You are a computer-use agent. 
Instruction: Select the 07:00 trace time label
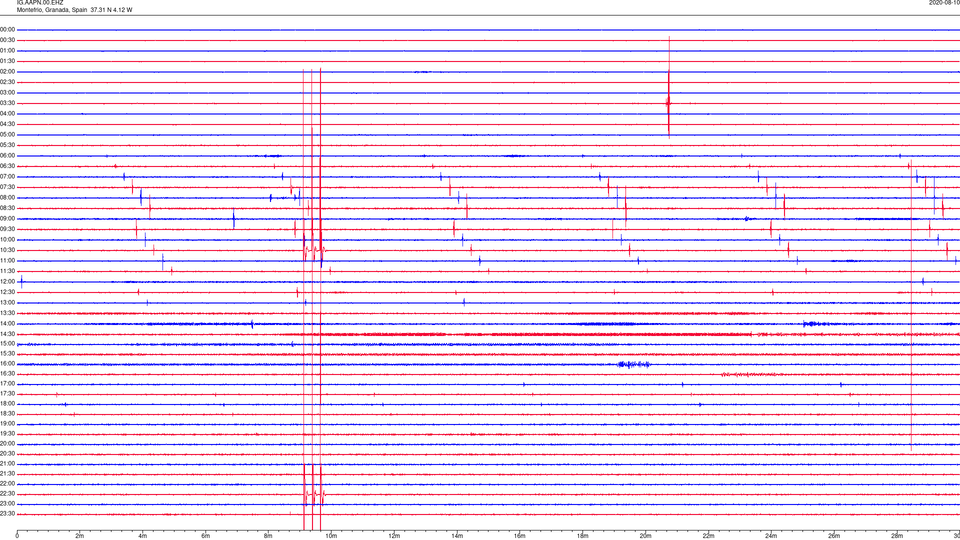click(7, 176)
